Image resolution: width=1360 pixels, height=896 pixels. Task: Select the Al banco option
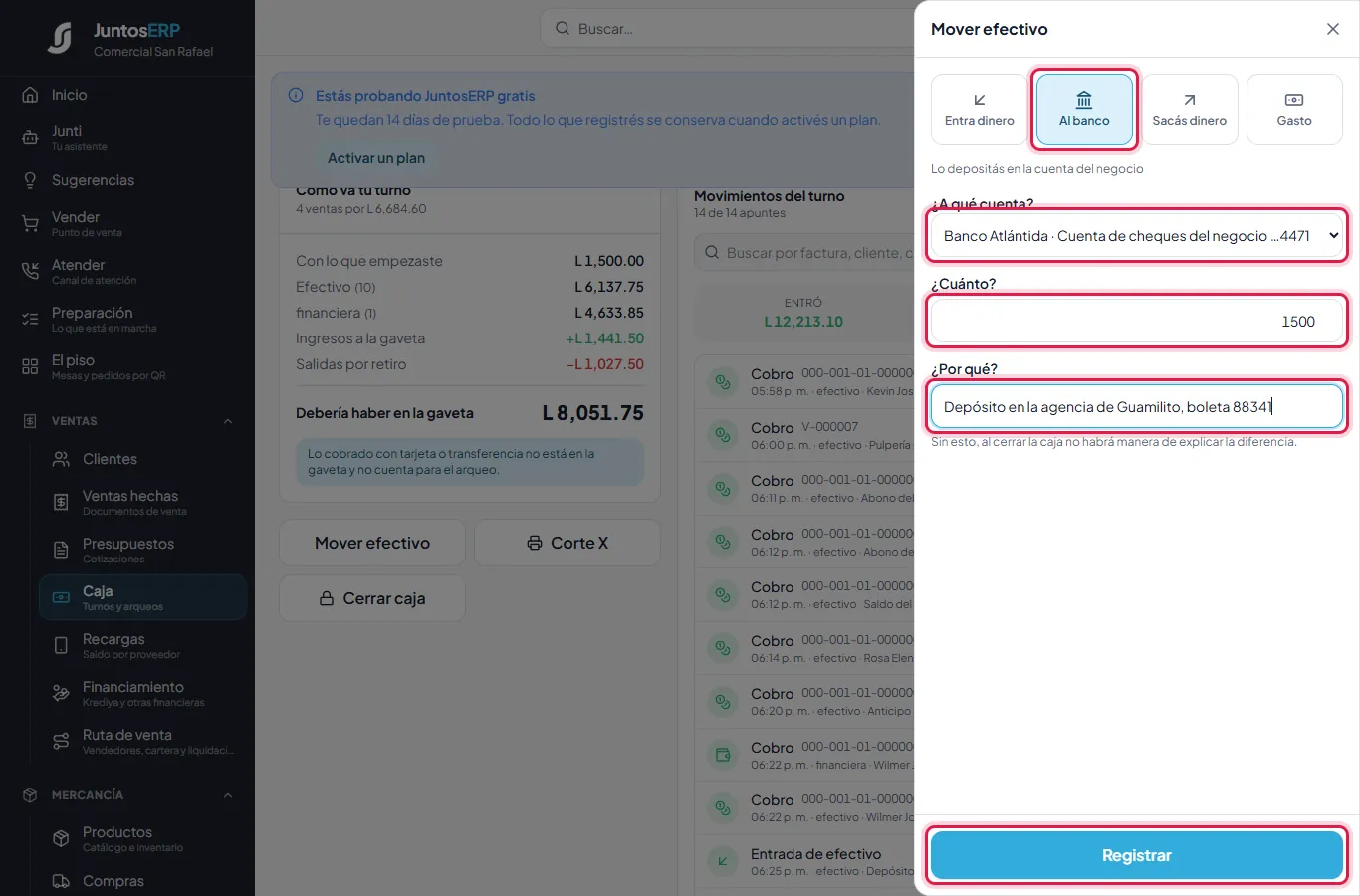[1084, 110]
